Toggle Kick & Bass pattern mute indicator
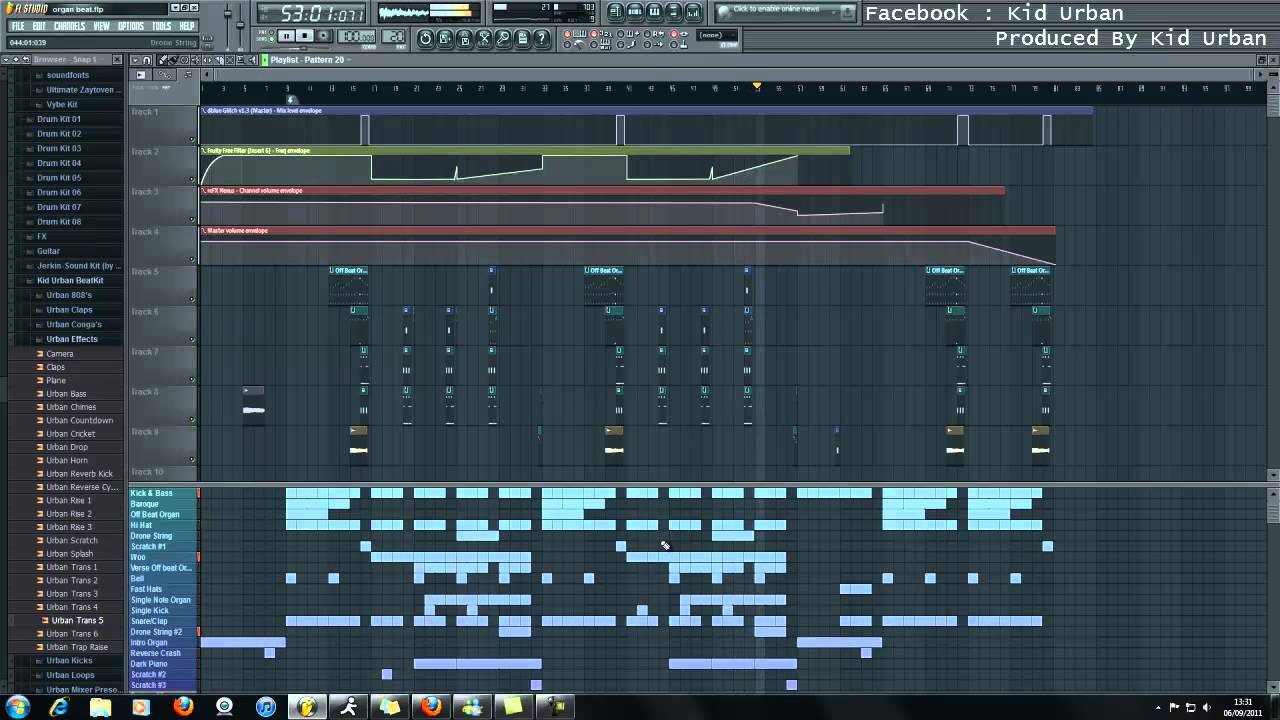This screenshot has width=1280, height=720. pos(198,493)
